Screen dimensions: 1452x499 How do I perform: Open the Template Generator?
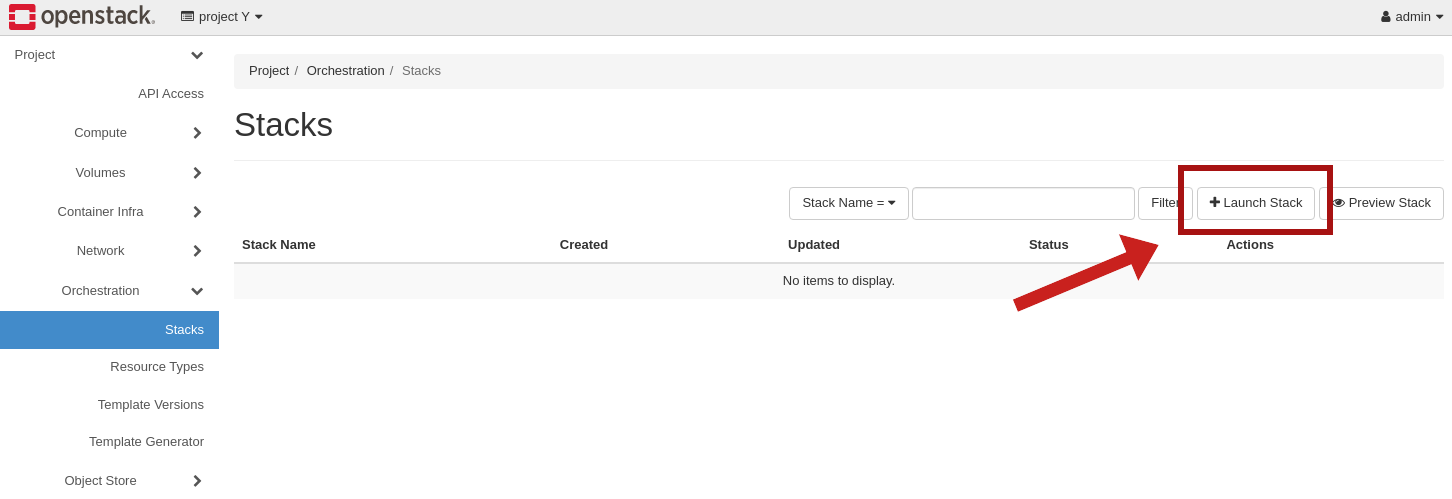pos(146,441)
